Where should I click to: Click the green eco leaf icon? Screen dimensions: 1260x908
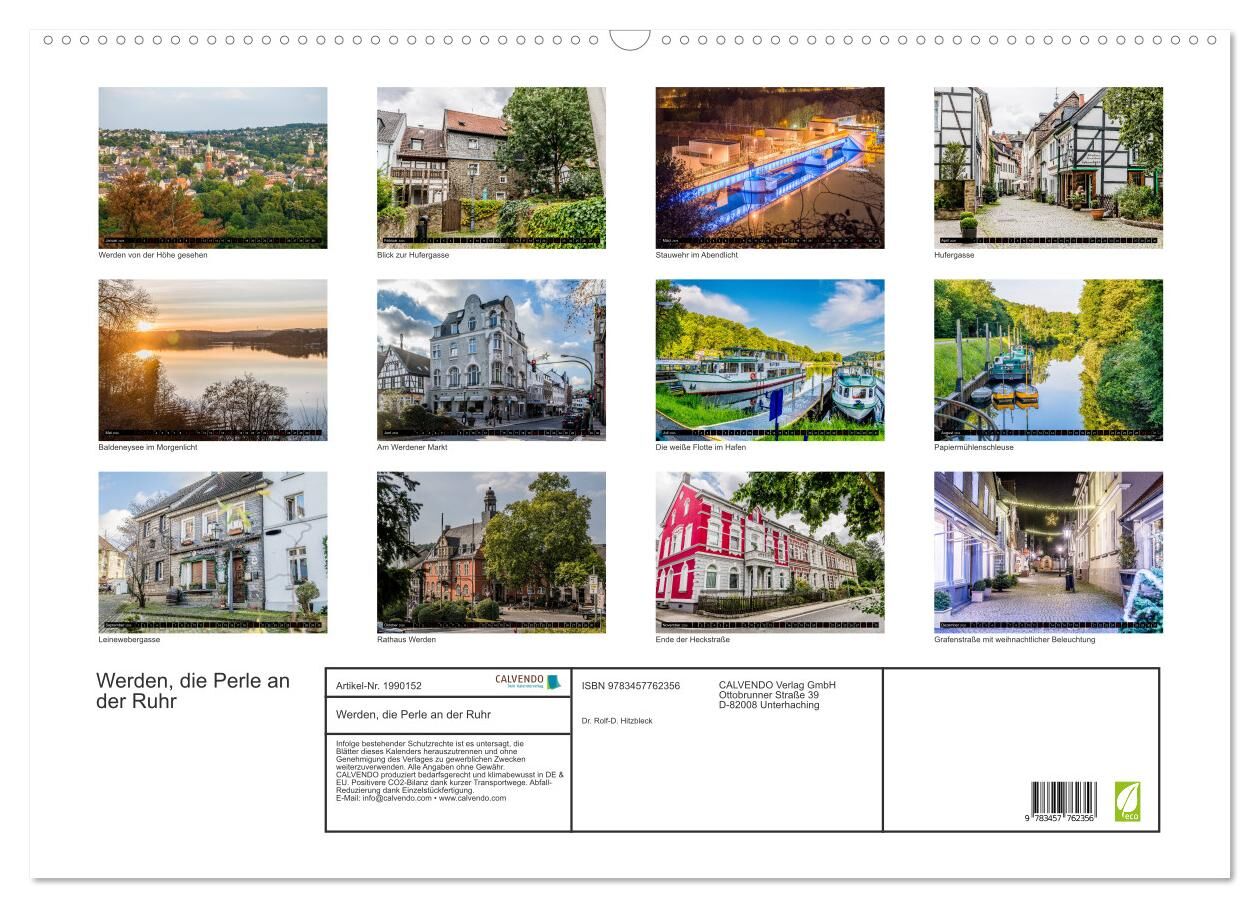click(x=1127, y=801)
